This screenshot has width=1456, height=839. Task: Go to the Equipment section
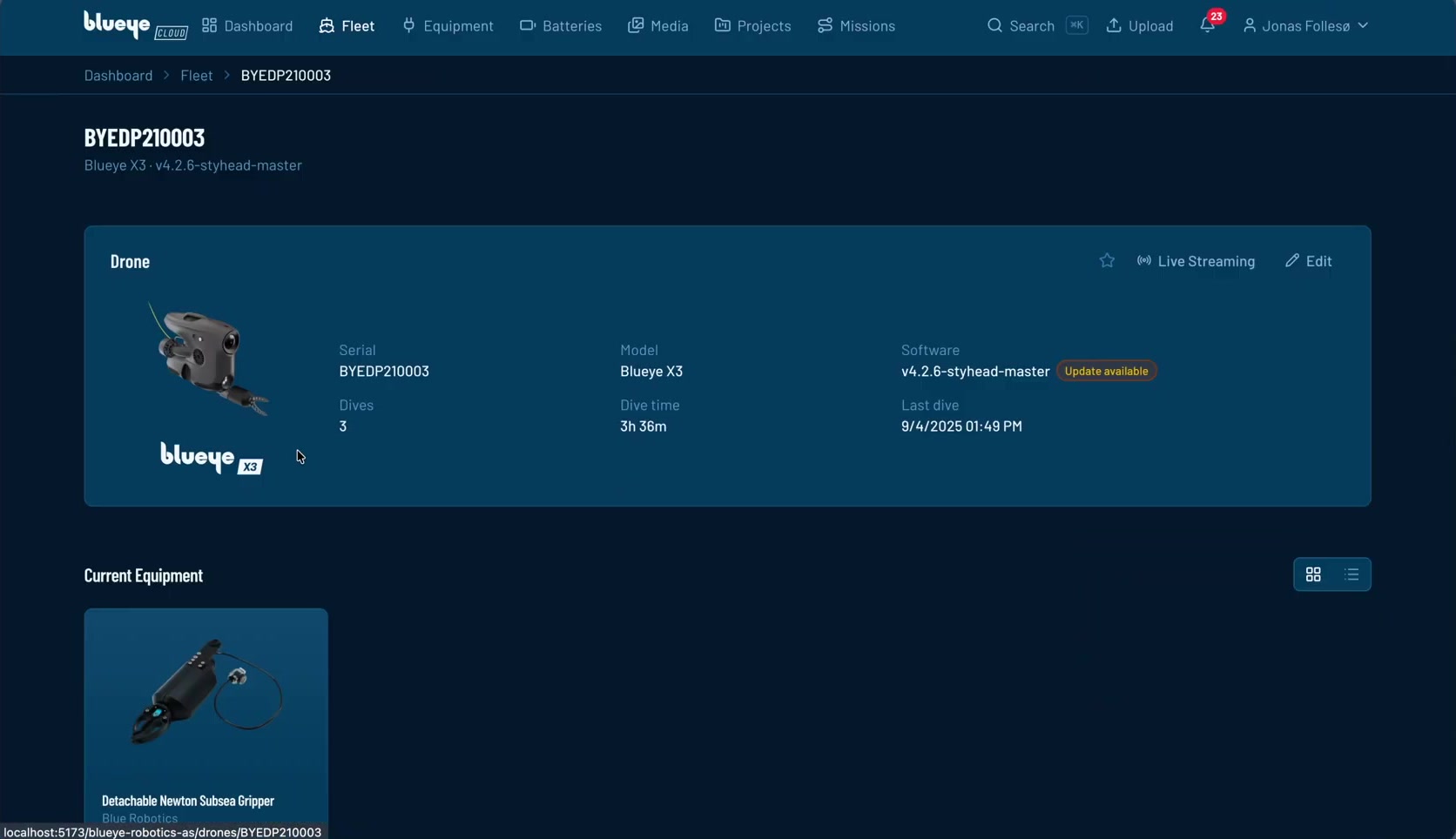(448, 26)
